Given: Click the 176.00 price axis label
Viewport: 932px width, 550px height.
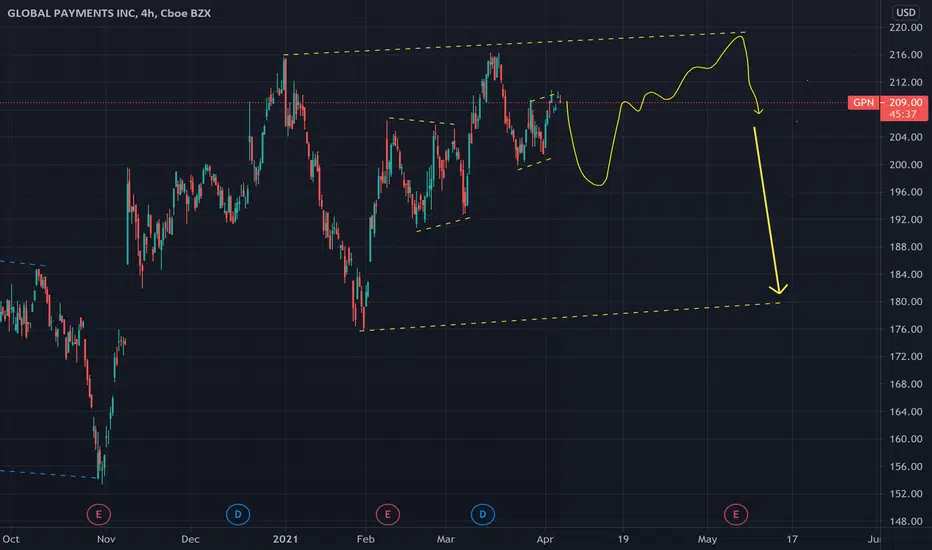Looking at the screenshot, I should point(905,329).
